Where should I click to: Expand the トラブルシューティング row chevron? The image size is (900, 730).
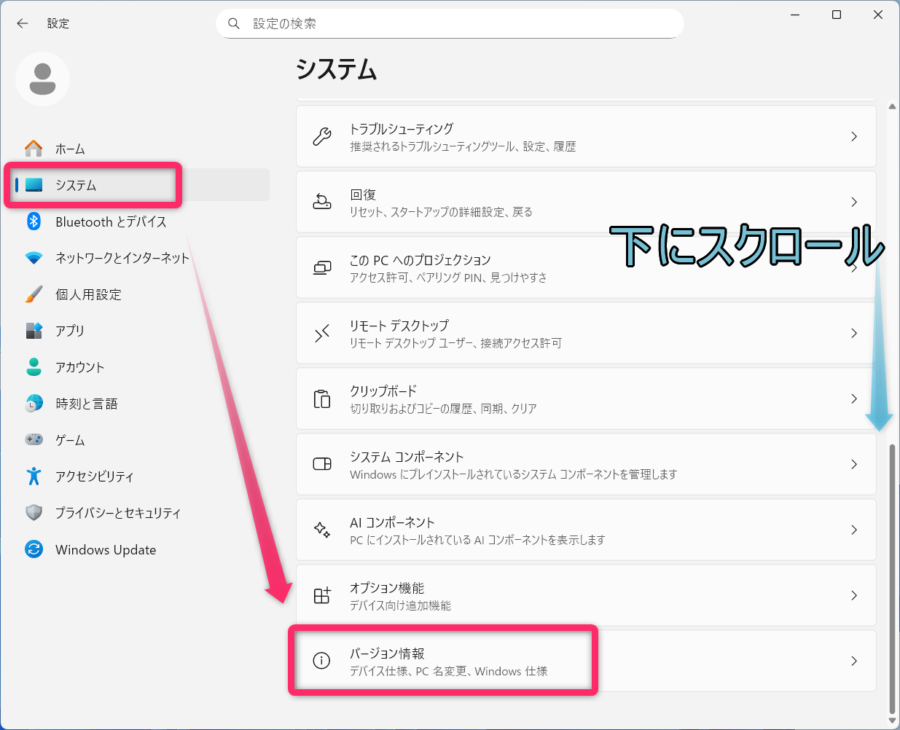854,136
